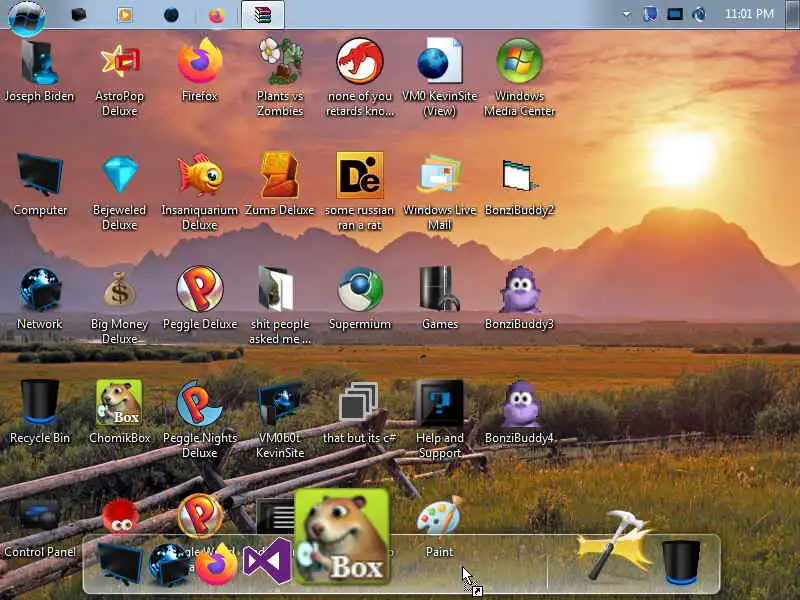
Task: Select the Joseph Biden desktop icon
Action: coord(39,70)
